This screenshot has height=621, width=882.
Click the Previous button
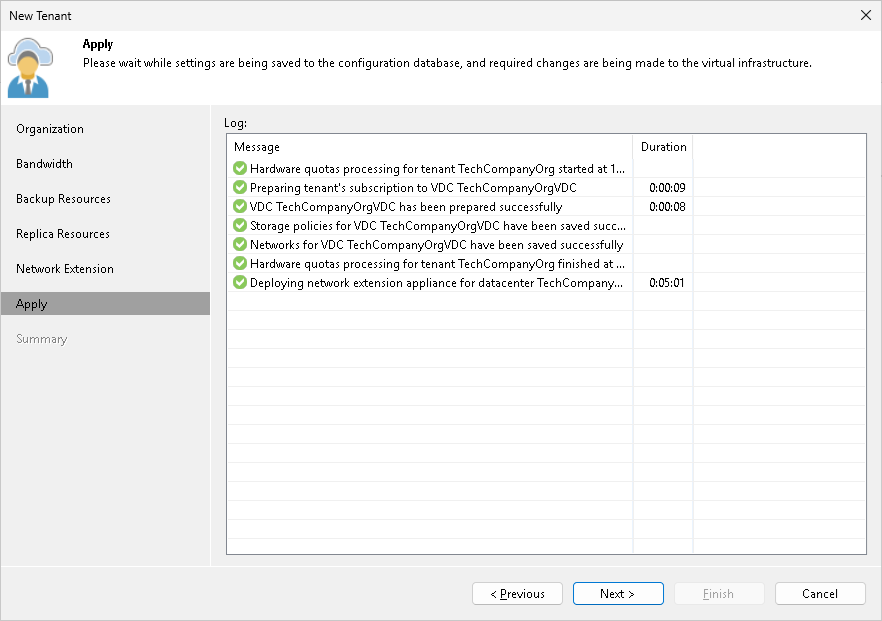[517, 593]
